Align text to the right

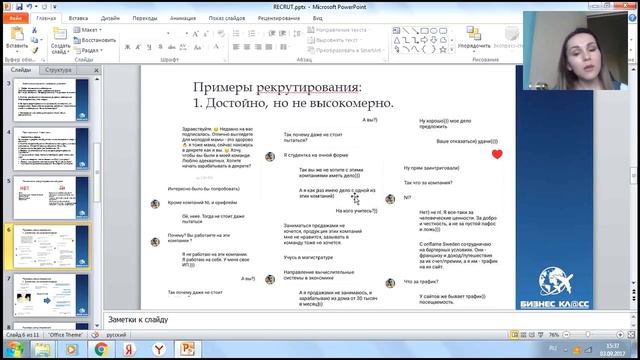258,47
